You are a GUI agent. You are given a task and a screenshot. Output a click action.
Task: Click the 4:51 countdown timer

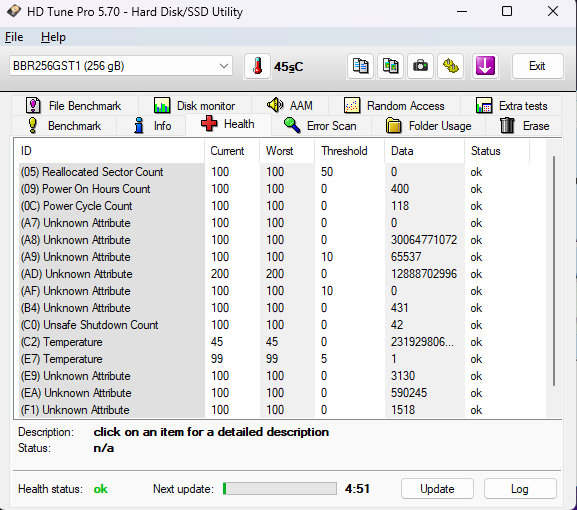(x=357, y=489)
